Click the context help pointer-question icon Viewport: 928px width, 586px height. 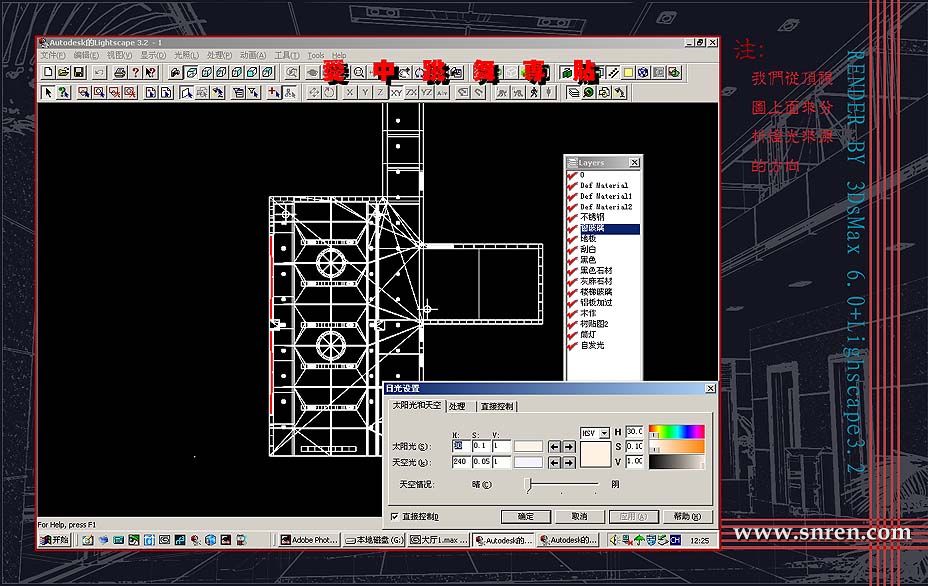coord(151,72)
